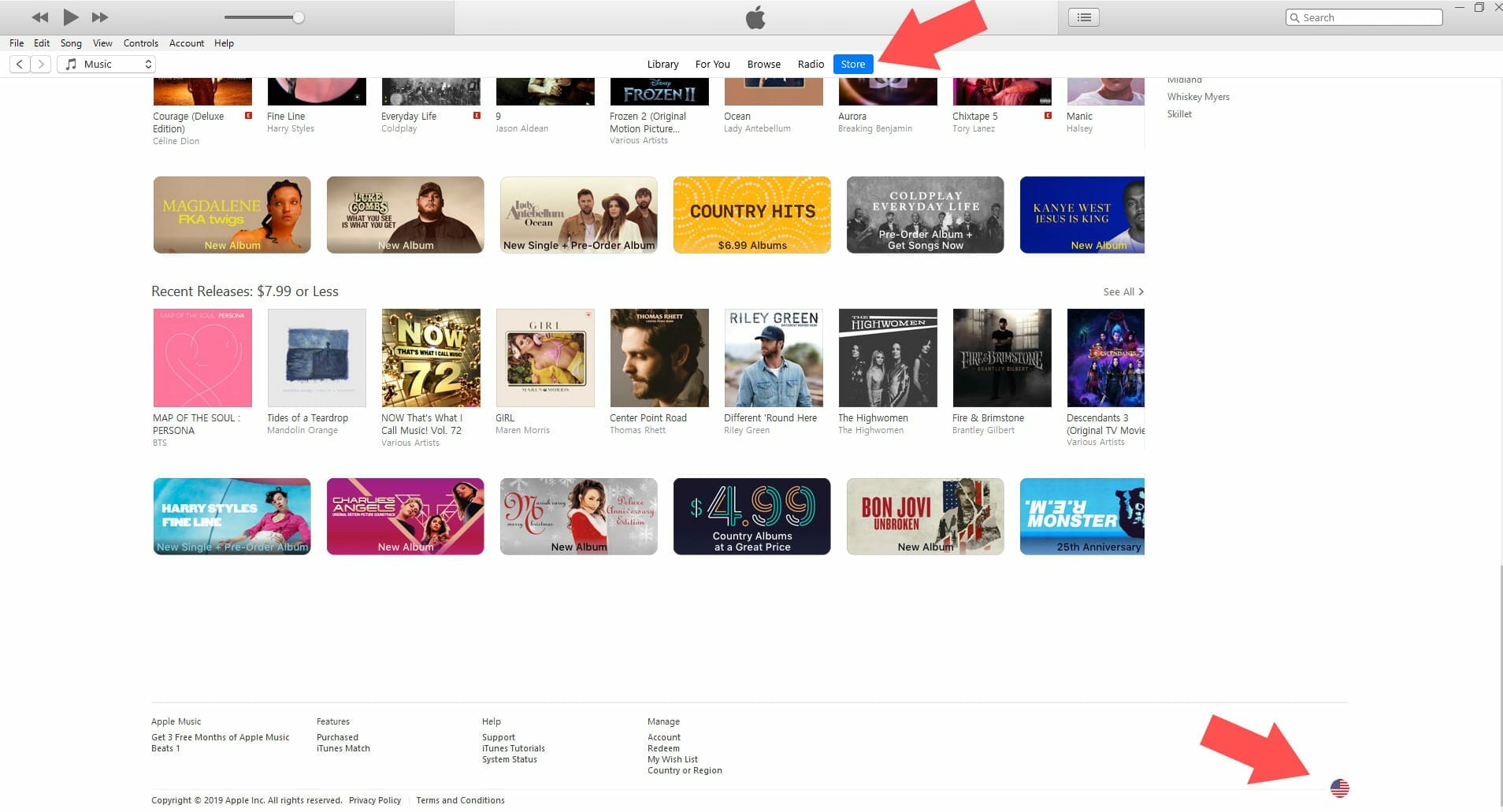Click the rewind previous track button

[x=40, y=17]
